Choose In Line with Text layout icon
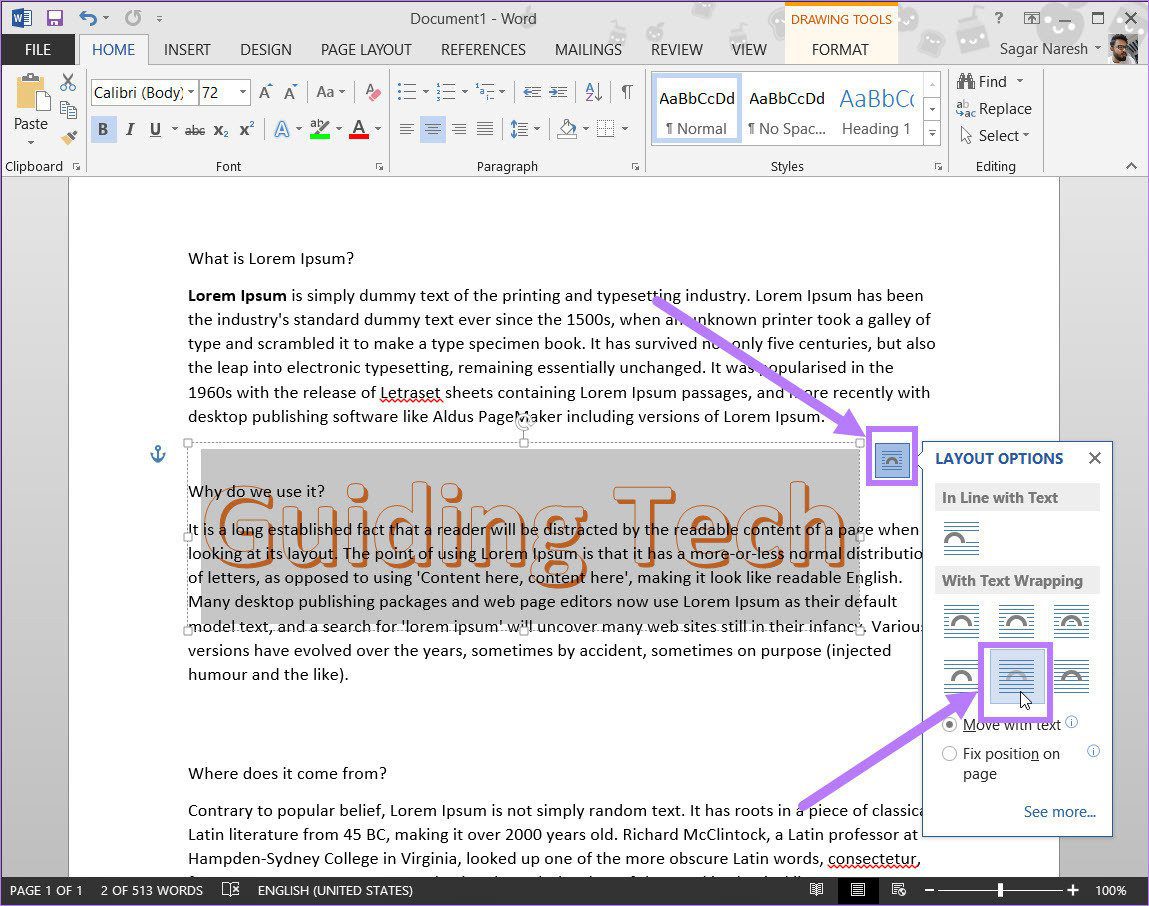The height and width of the screenshot is (906, 1149). tap(961, 539)
